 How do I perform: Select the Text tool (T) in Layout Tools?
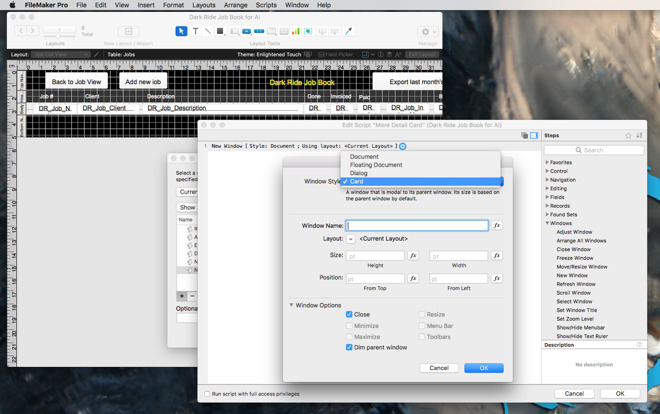196,31
